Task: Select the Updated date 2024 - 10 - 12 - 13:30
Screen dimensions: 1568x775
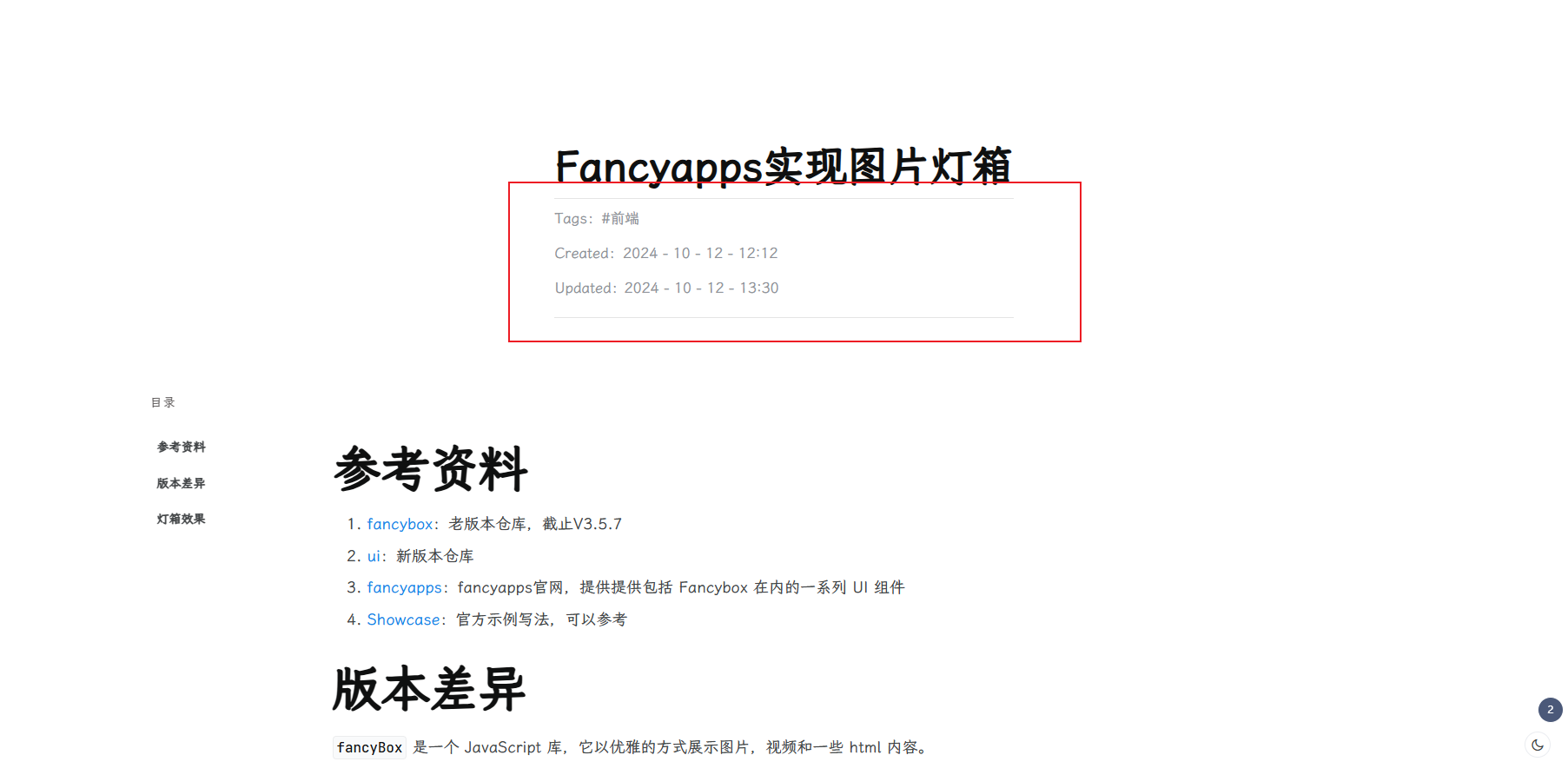Action: click(701, 288)
